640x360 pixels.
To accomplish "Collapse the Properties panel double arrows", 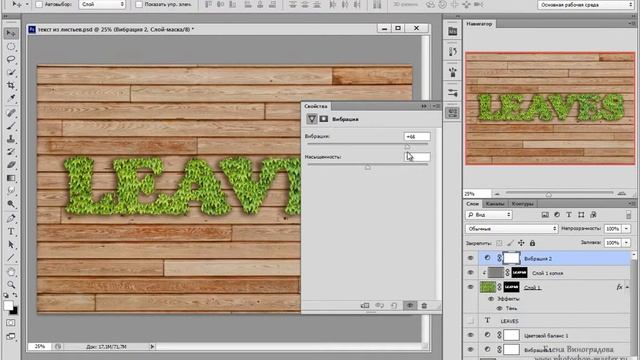I will click(424, 106).
